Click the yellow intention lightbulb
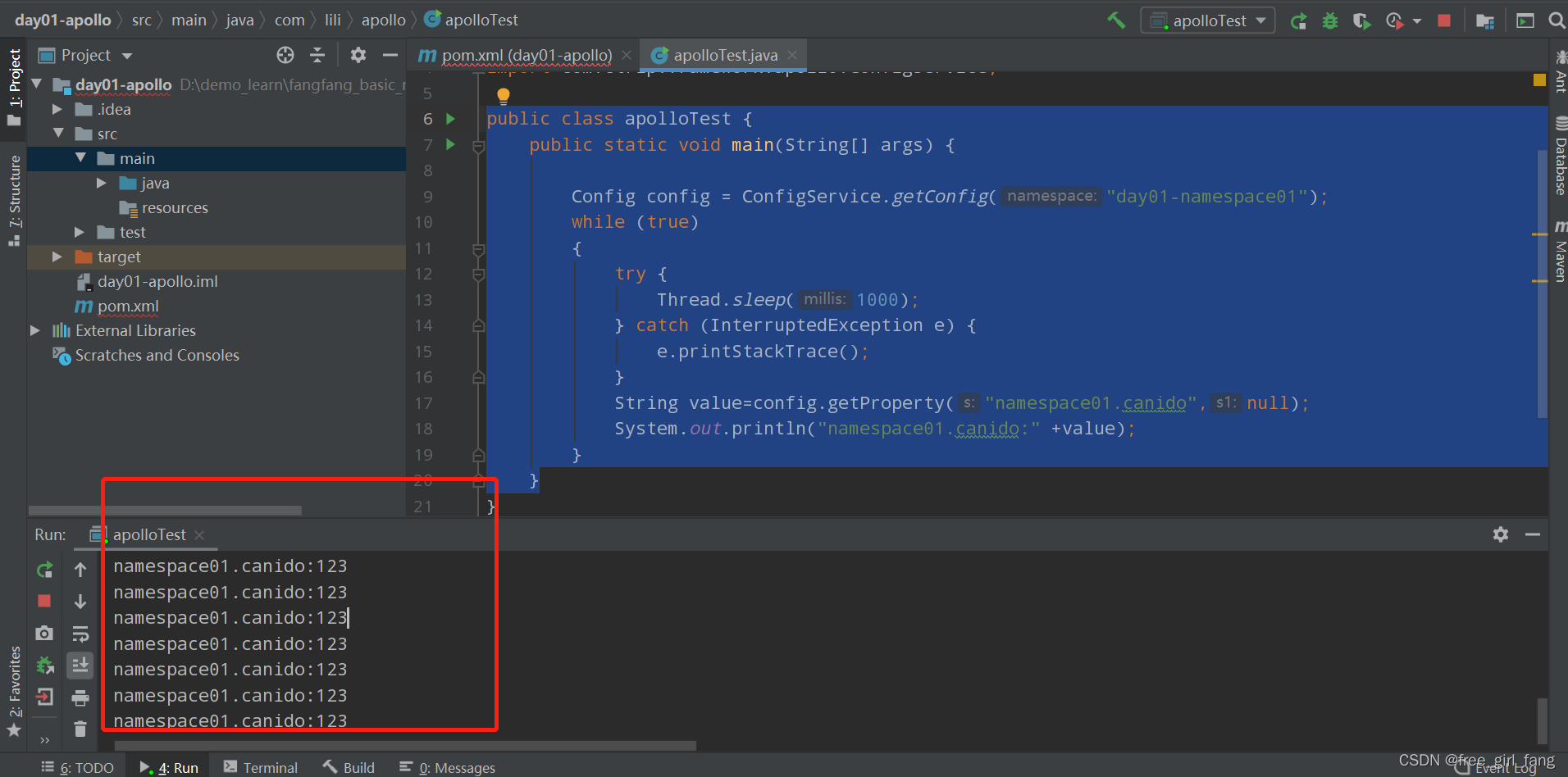Viewport: 1568px width, 777px height. 504,96
